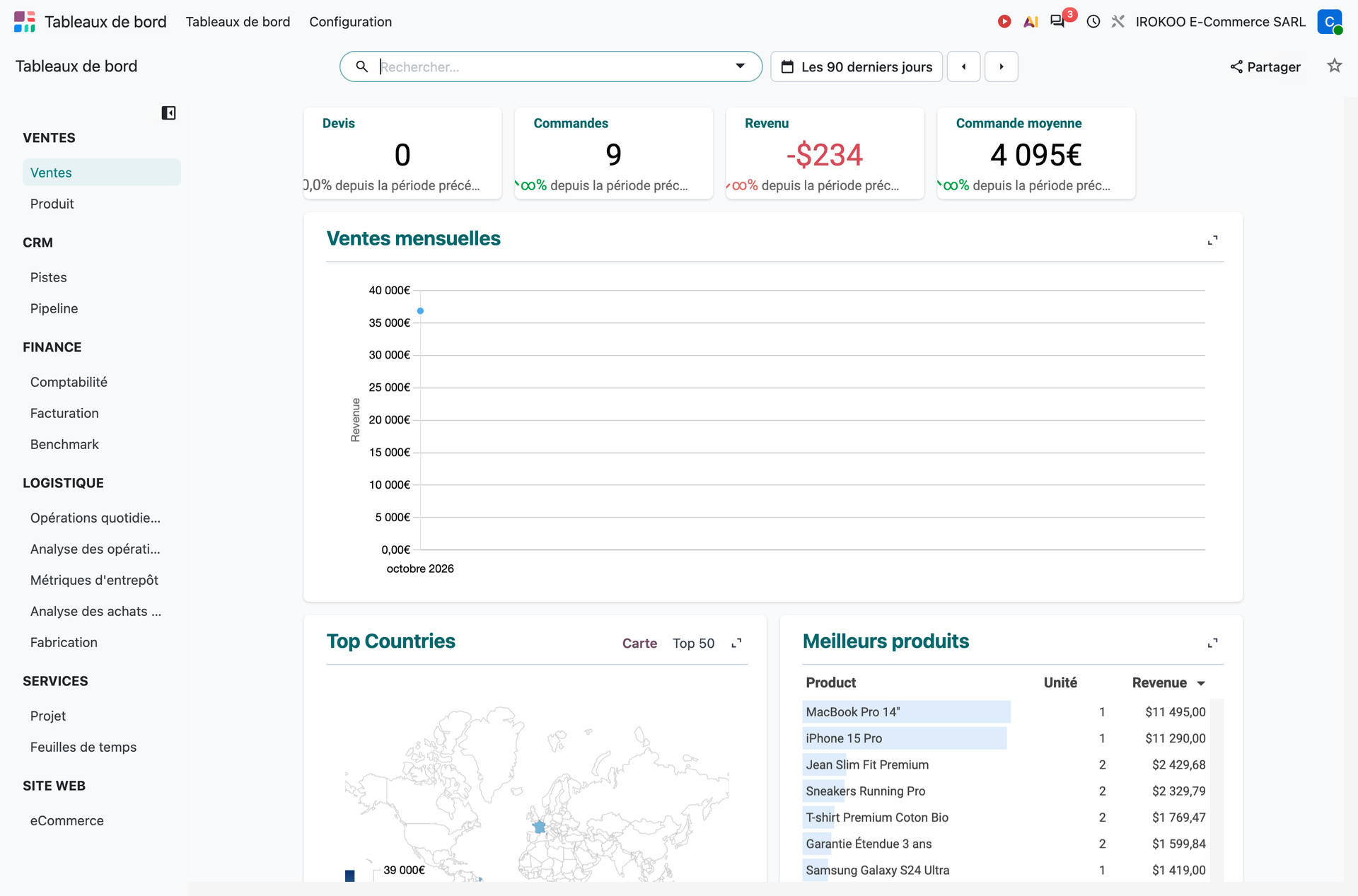The width and height of the screenshot is (1358, 896).
Task: Collapse the sidebar panel icon
Action: click(168, 113)
